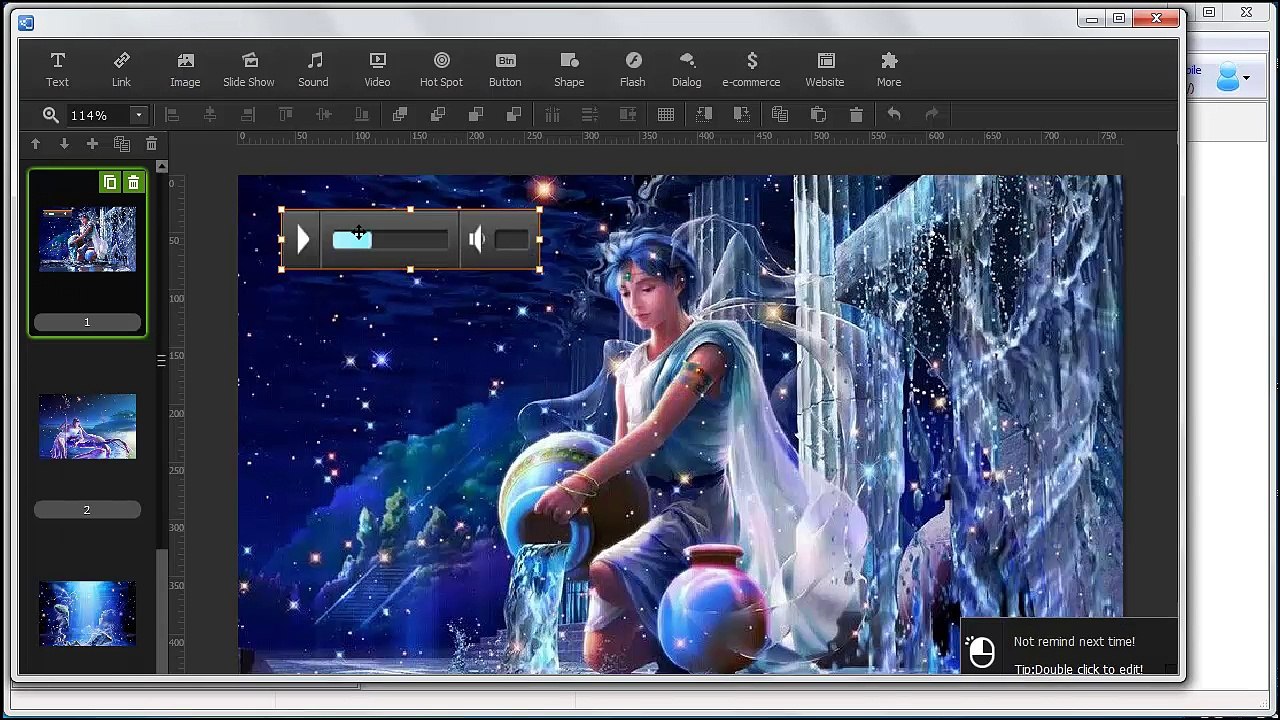Paste from clipboard in toolbar

(818, 115)
